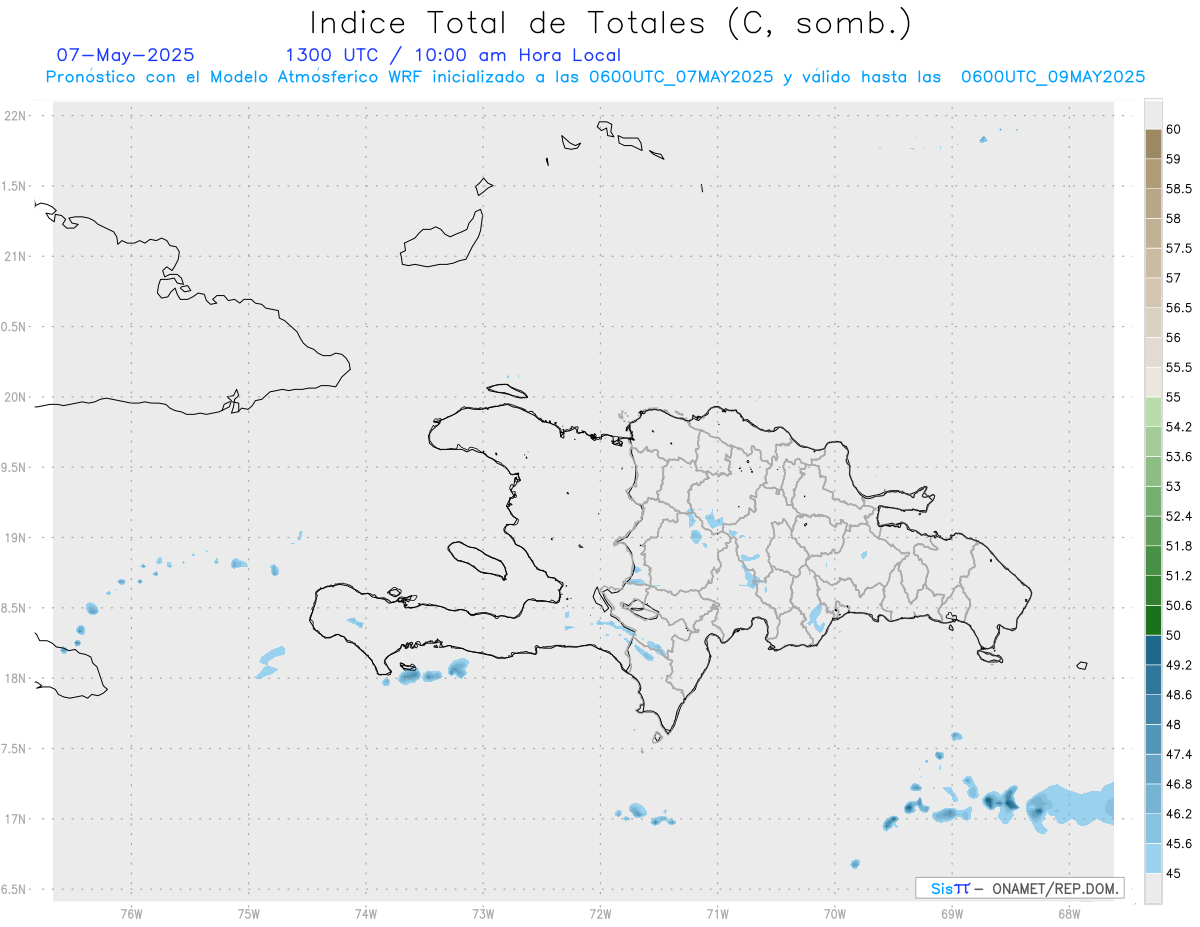The height and width of the screenshot is (927, 1200).
Task: Click longitude axis label '76W'
Action: point(131,913)
